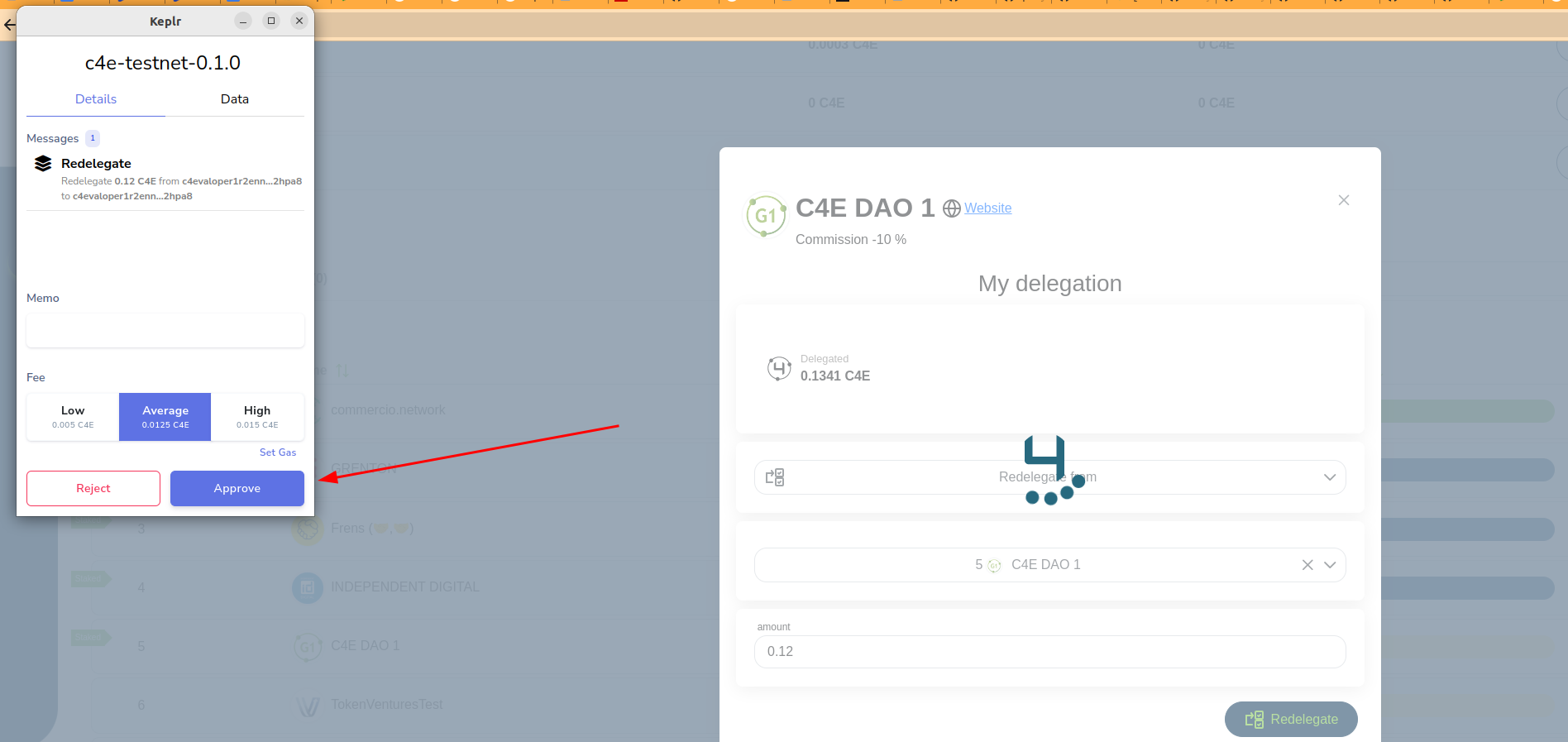Viewport: 1568px width, 742px height.
Task: Expand the destination validator dropdown arrow
Action: [x=1330, y=565]
